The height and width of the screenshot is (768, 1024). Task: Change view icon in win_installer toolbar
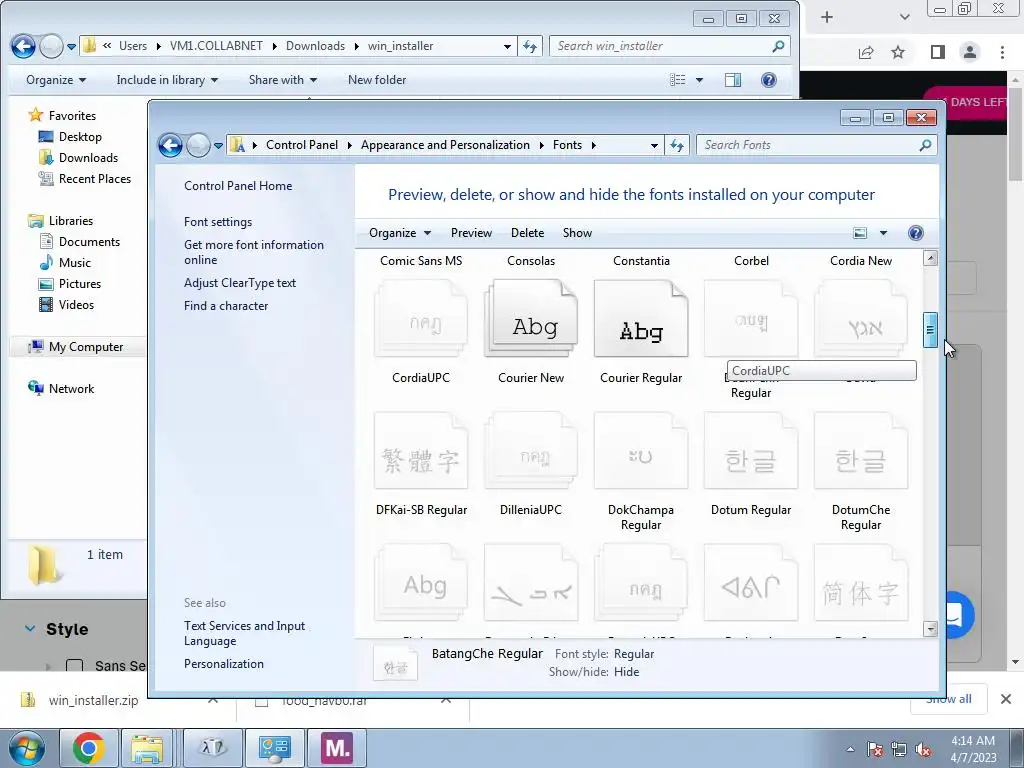coord(678,80)
